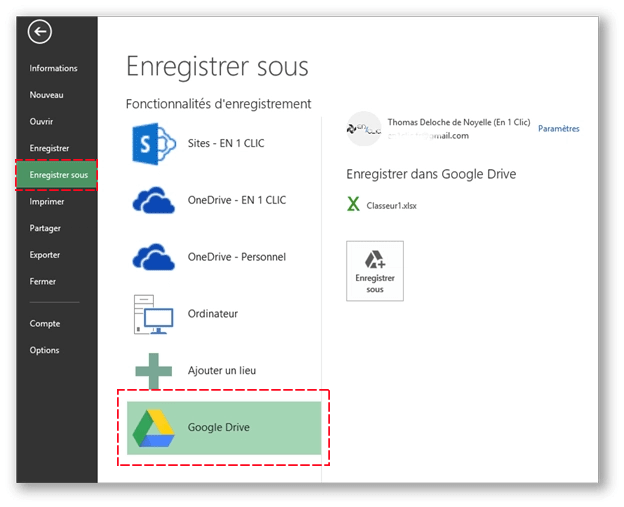
Task: Click the SharePoint Sites icon
Action: 154,144
